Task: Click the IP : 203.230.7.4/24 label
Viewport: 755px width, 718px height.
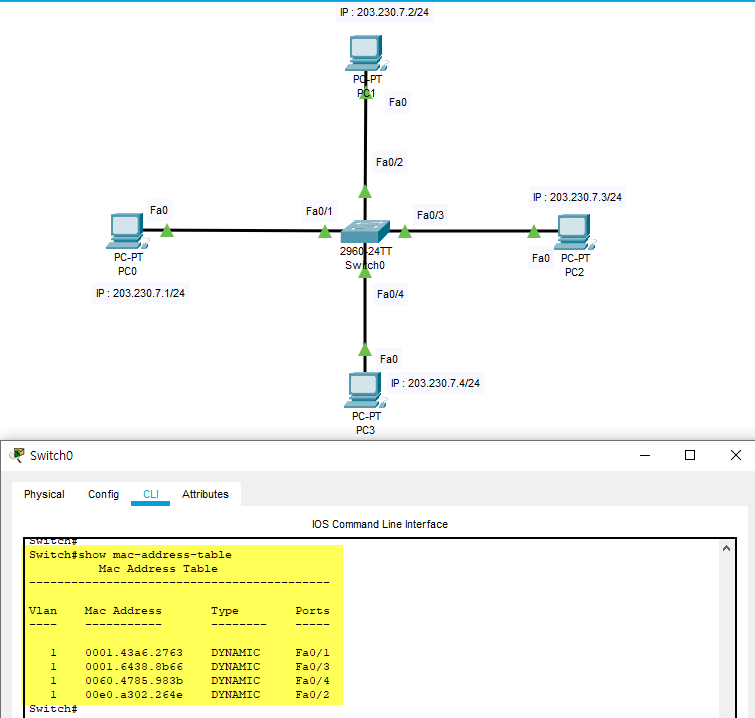Action: point(435,383)
